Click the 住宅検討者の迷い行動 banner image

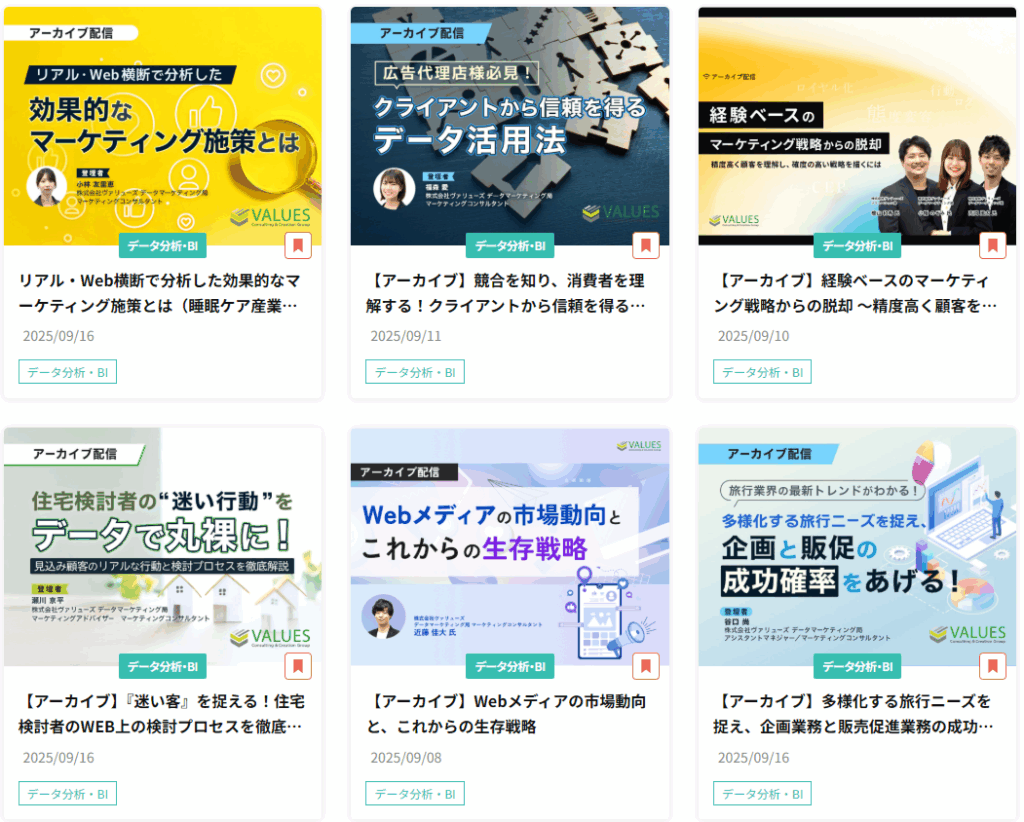click(x=163, y=545)
